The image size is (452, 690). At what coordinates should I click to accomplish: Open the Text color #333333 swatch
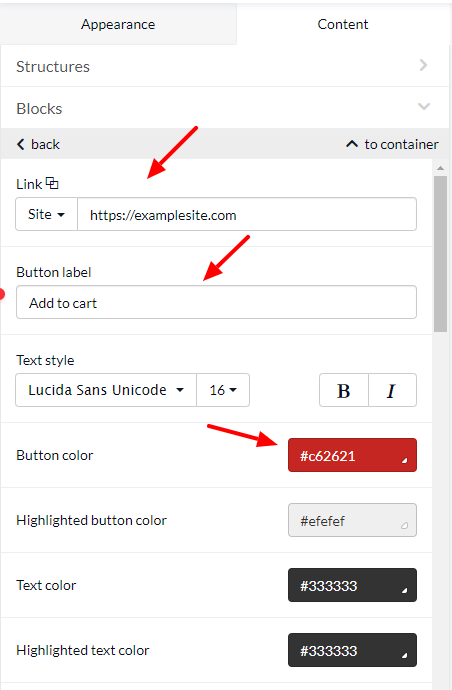353,585
